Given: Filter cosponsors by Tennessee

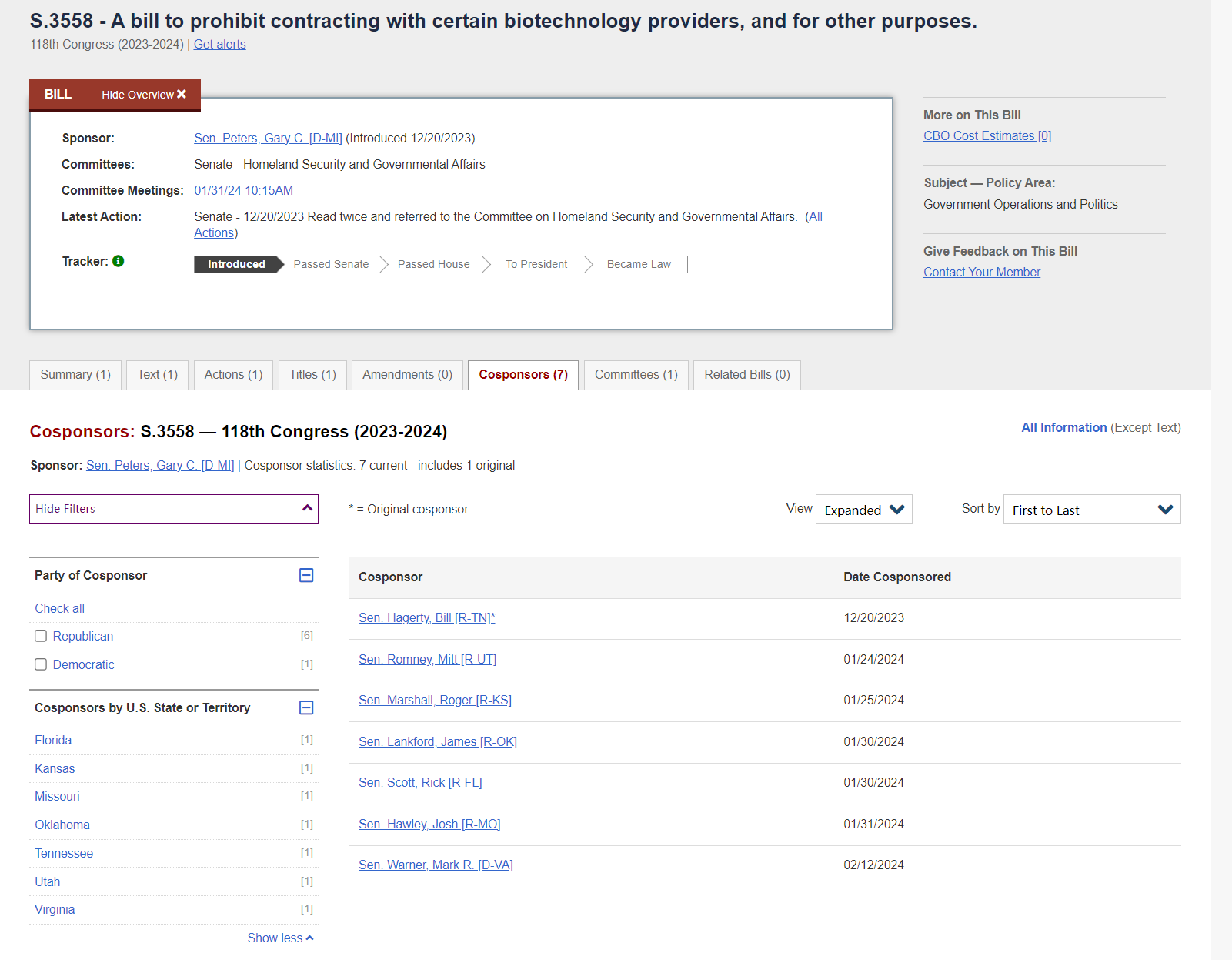Looking at the screenshot, I should point(64,853).
